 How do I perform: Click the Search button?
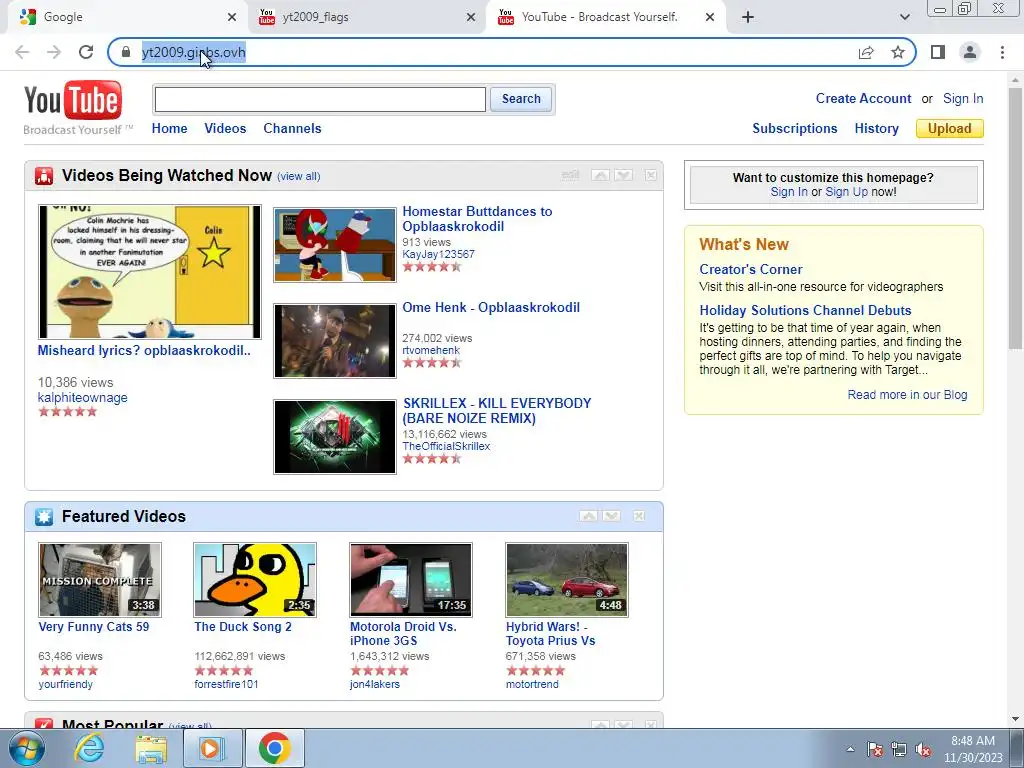pos(521,99)
